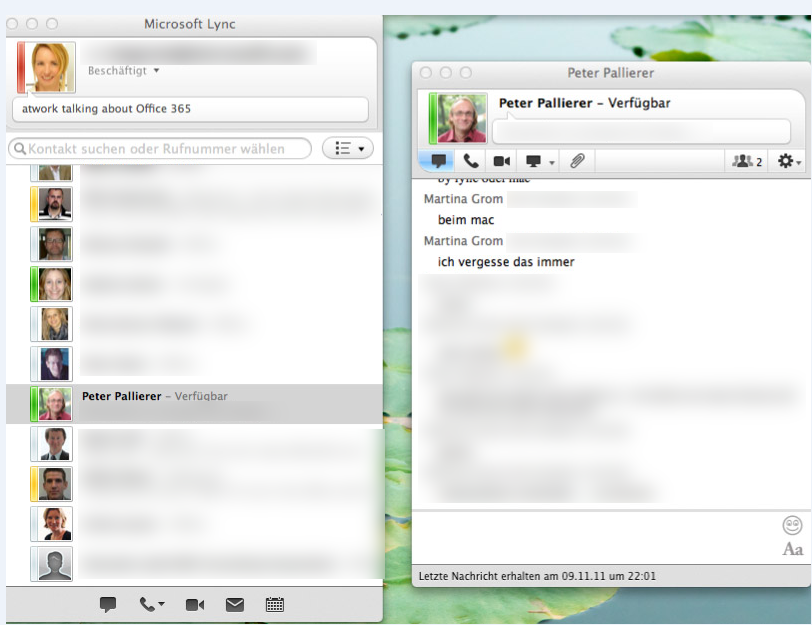This screenshot has width=812, height=625.
Task: Schedule a meeting with the calendar icon
Action: pos(274,604)
